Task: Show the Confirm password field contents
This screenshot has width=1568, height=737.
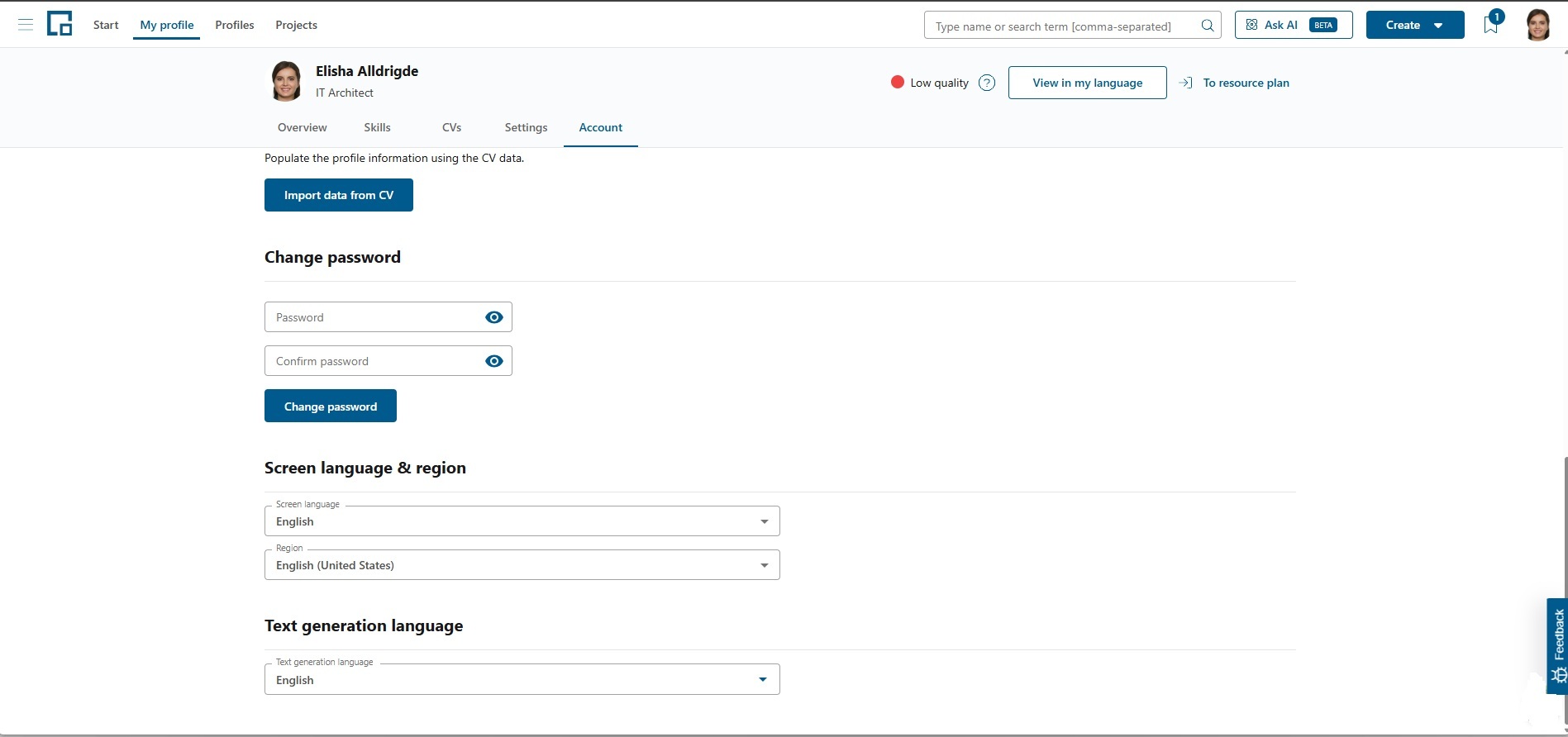Action: point(494,361)
